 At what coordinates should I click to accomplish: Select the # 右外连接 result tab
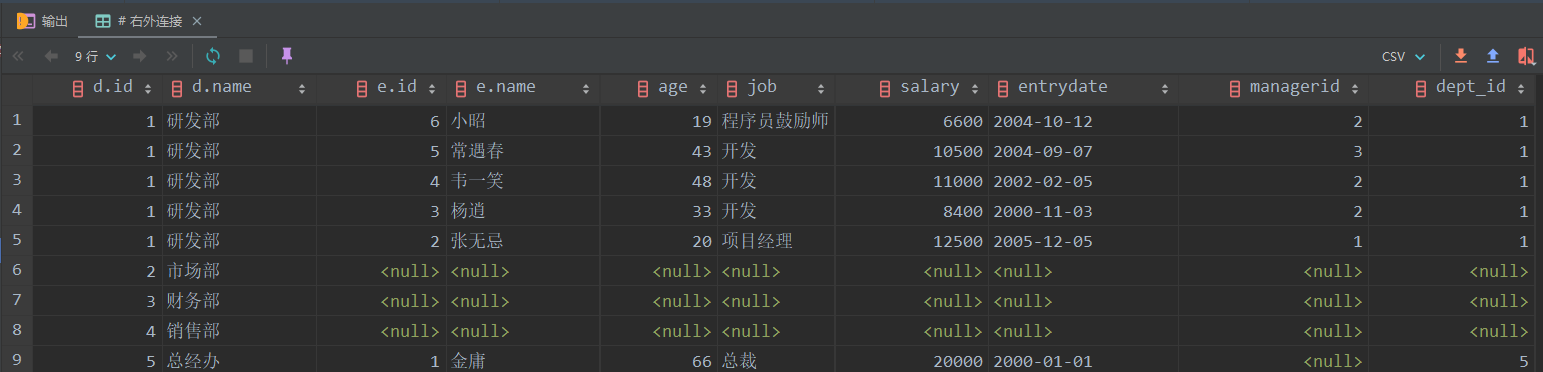coord(139,21)
